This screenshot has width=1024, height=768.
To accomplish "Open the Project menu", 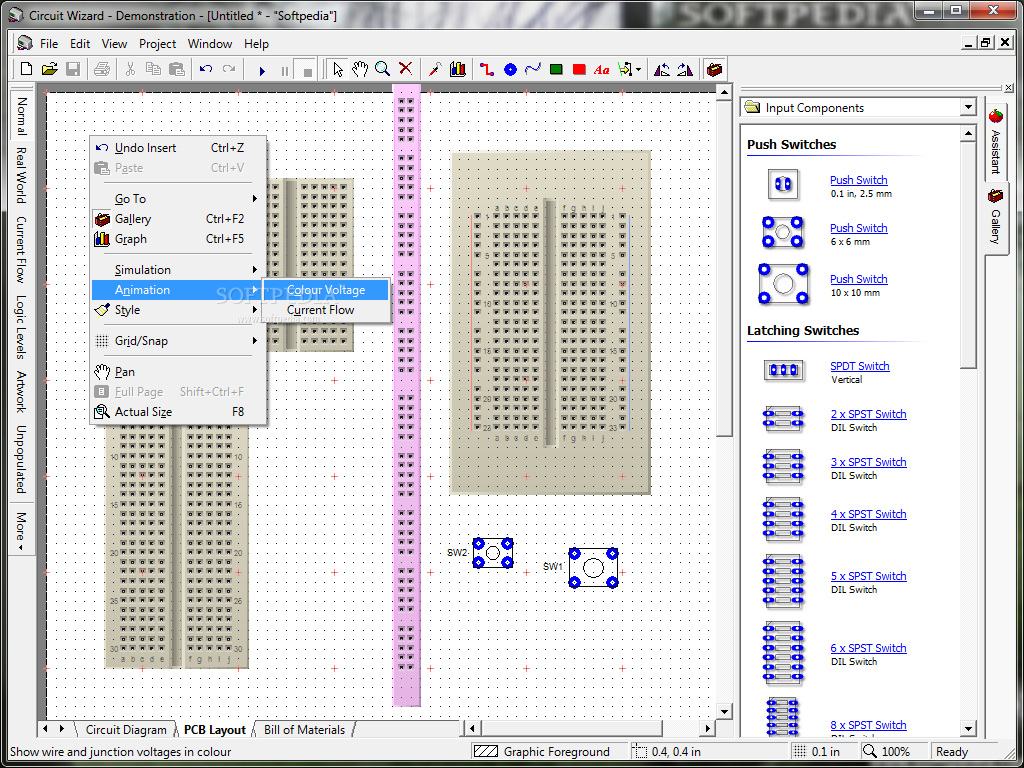I will [157, 44].
